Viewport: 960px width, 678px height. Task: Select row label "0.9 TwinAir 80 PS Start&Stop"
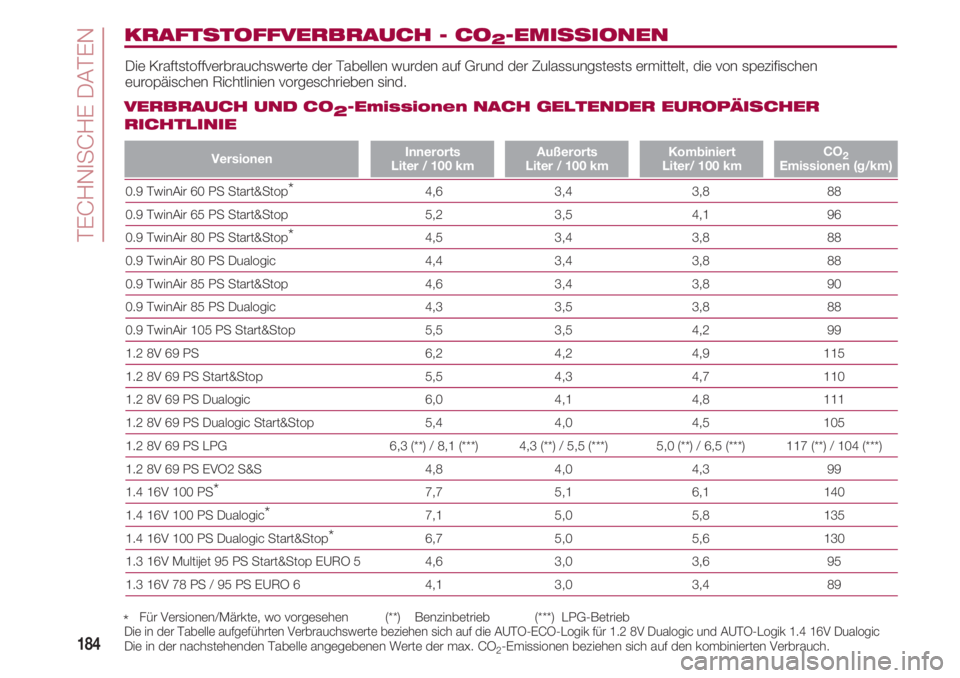click(x=209, y=237)
